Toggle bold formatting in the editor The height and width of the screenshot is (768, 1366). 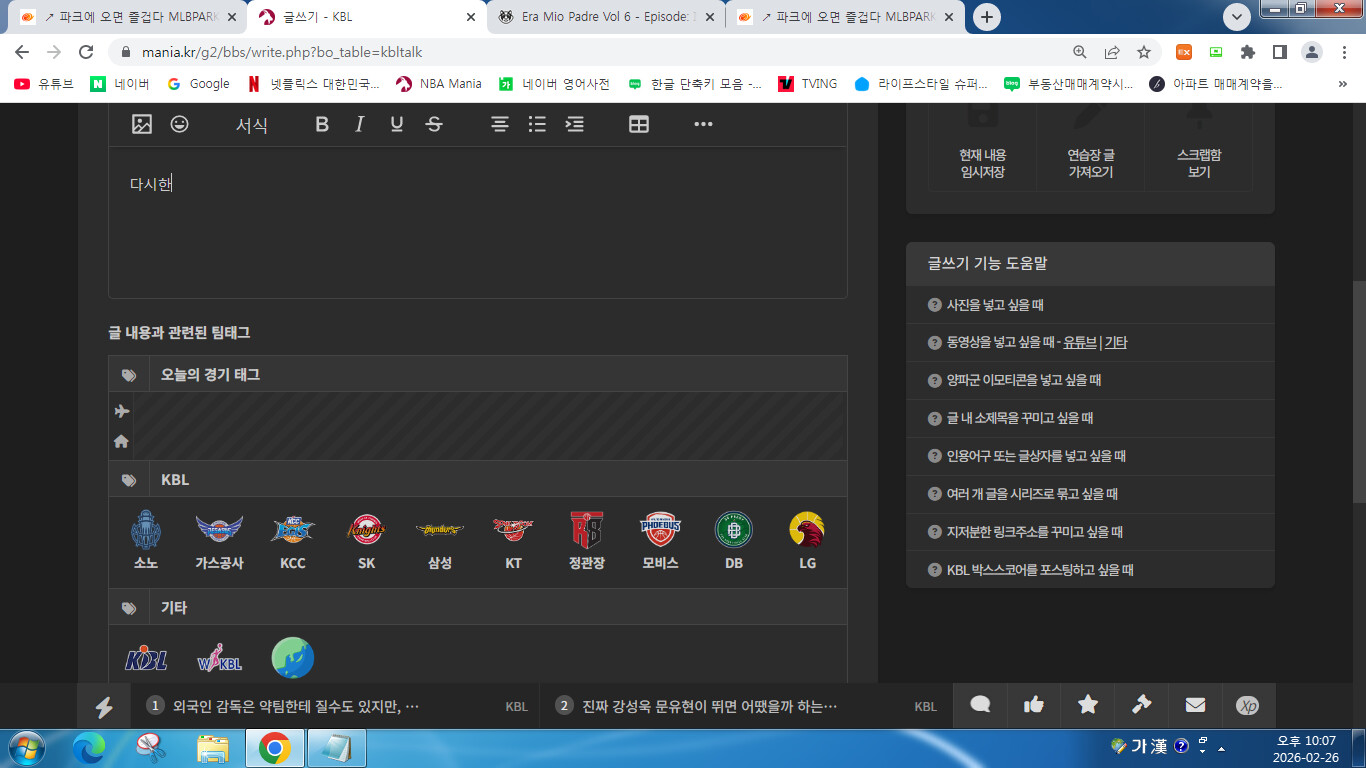coord(322,124)
